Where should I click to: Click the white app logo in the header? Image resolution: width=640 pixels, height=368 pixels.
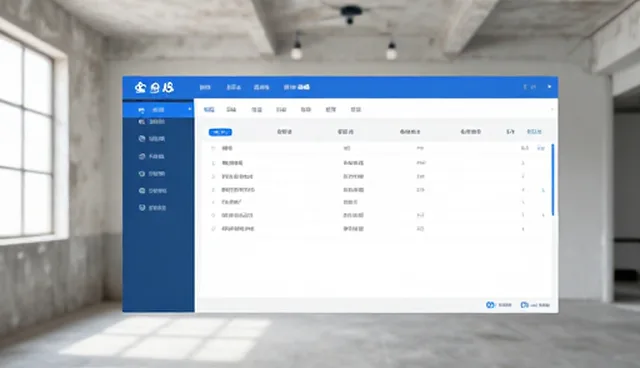pyautogui.click(x=154, y=87)
